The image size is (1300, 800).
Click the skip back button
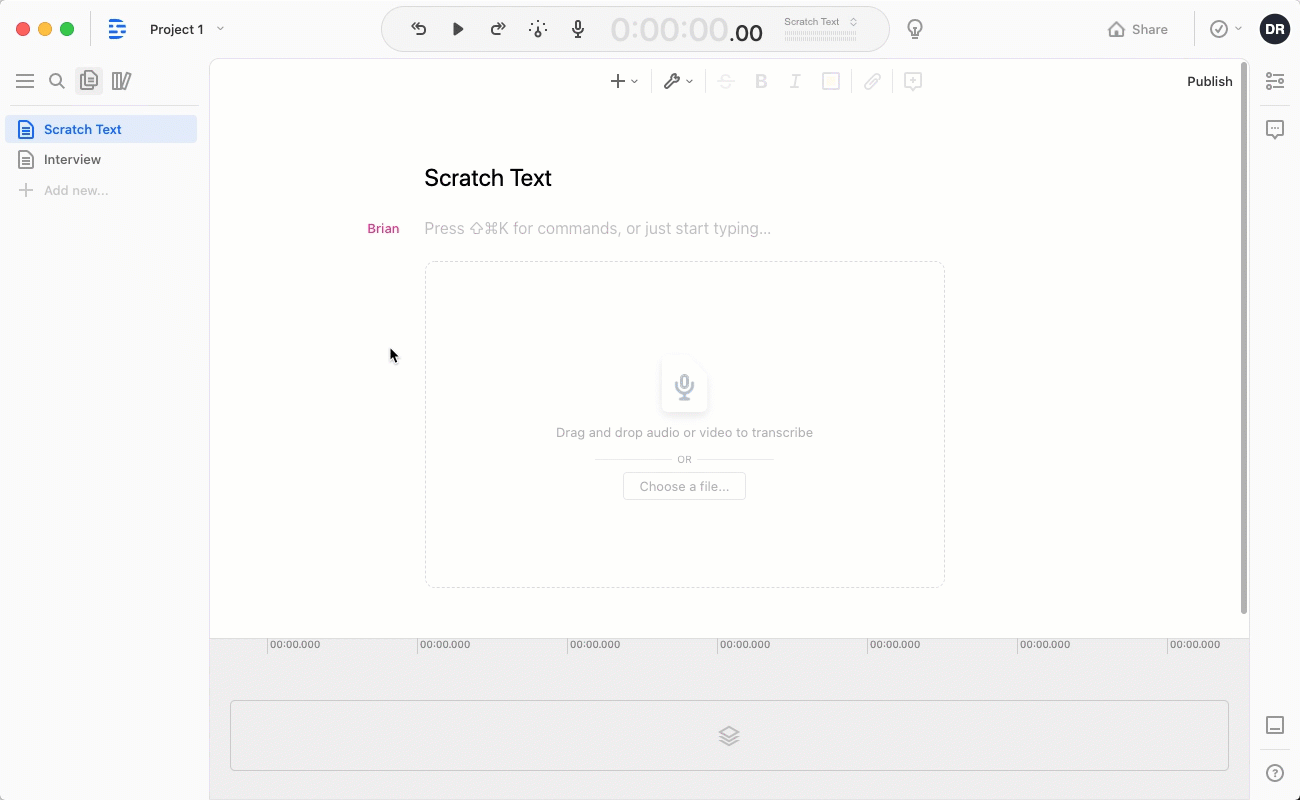[419, 29]
